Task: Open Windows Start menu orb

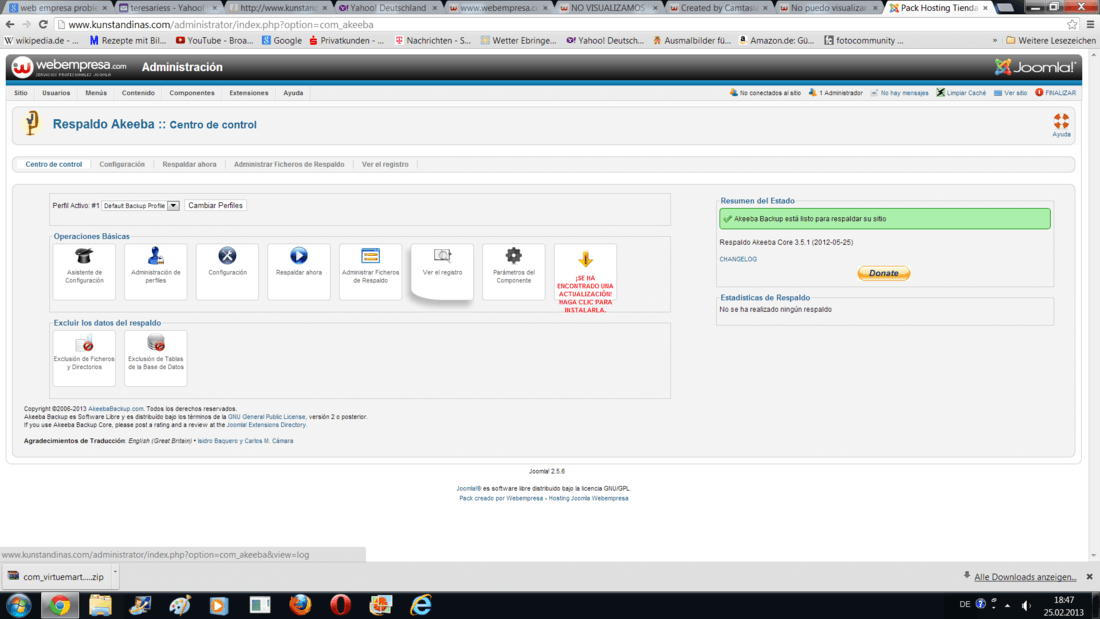Action: tap(19, 605)
